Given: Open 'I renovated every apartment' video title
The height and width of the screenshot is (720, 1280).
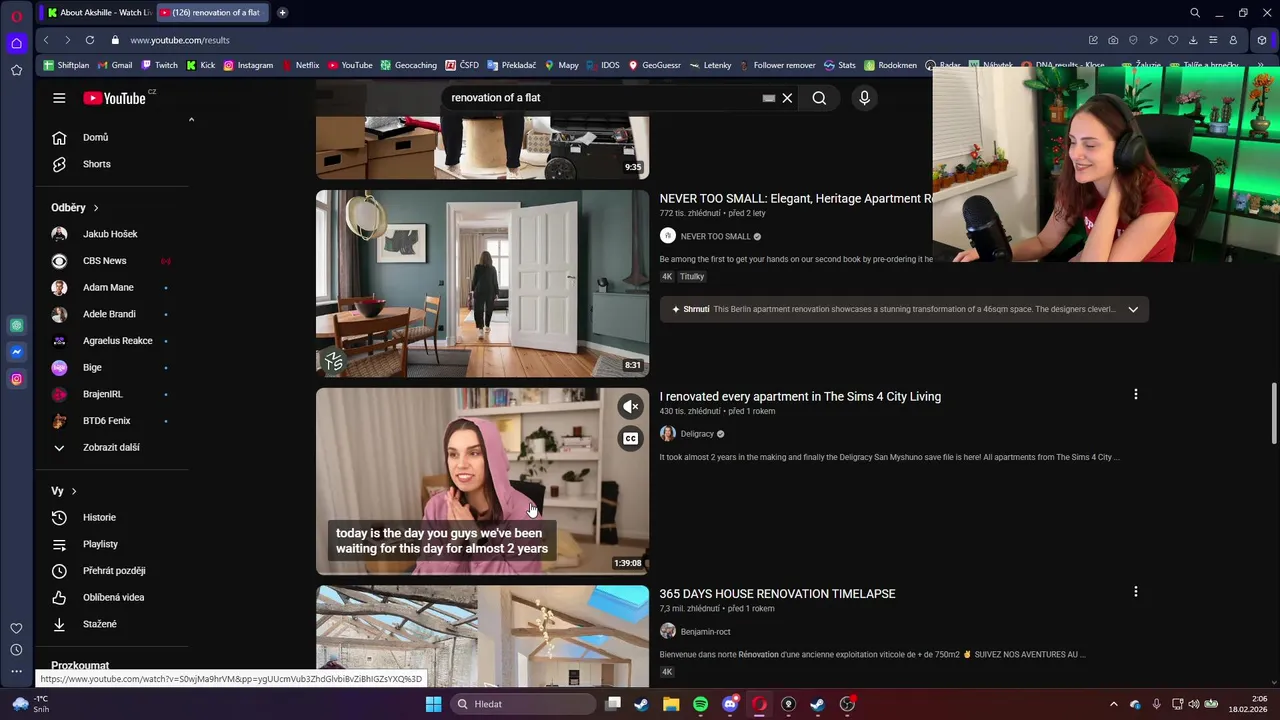Looking at the screenshot, I should pos(800,397).
